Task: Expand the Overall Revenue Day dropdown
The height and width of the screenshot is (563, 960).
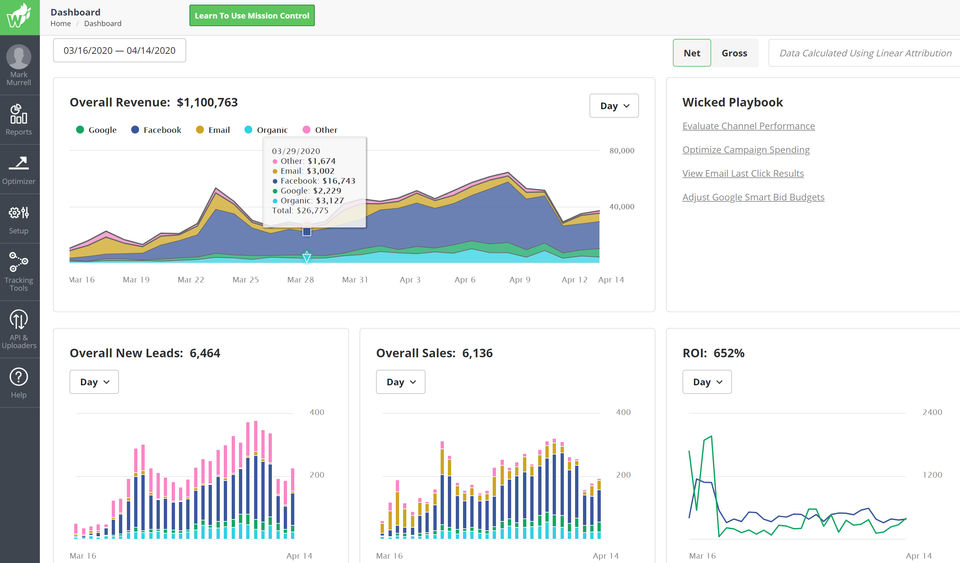Action: (x=614, y=105)
